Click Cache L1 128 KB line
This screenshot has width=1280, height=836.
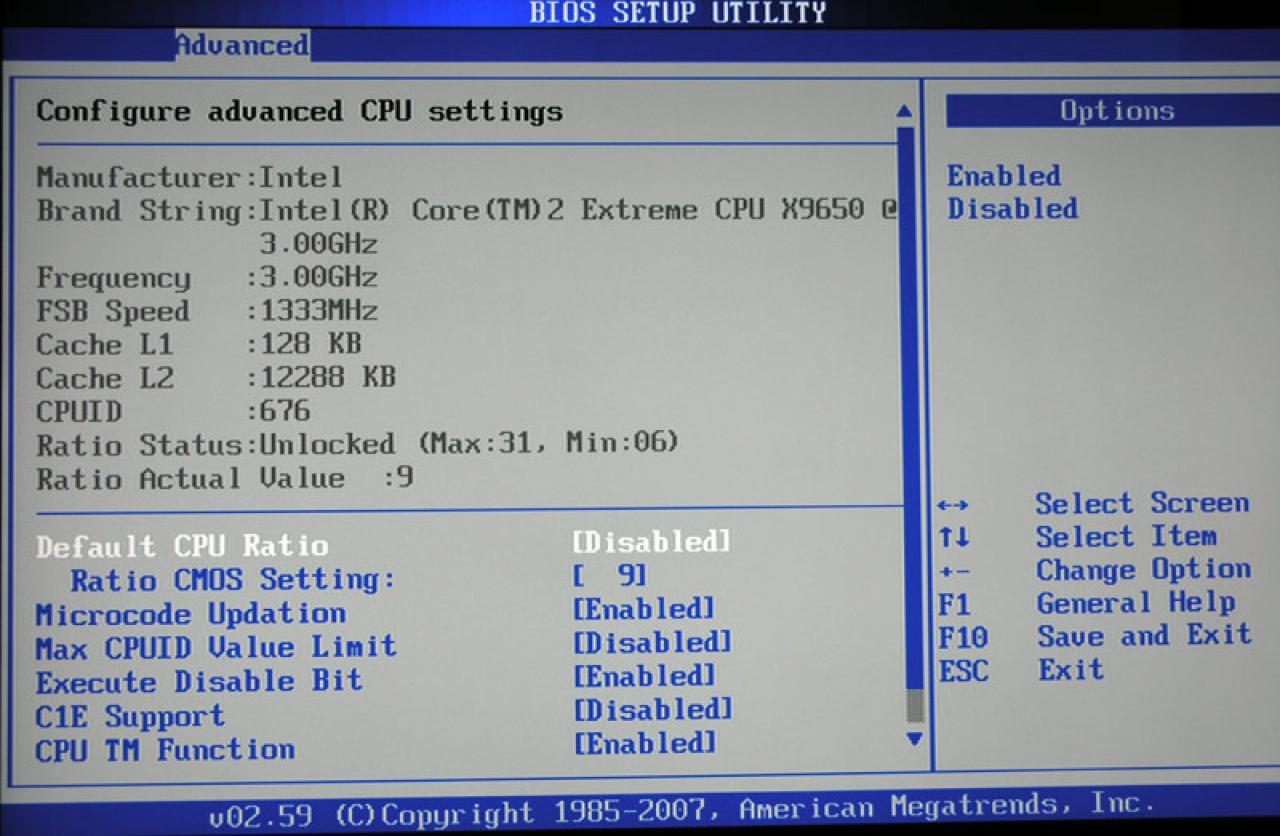coord(199,345)
